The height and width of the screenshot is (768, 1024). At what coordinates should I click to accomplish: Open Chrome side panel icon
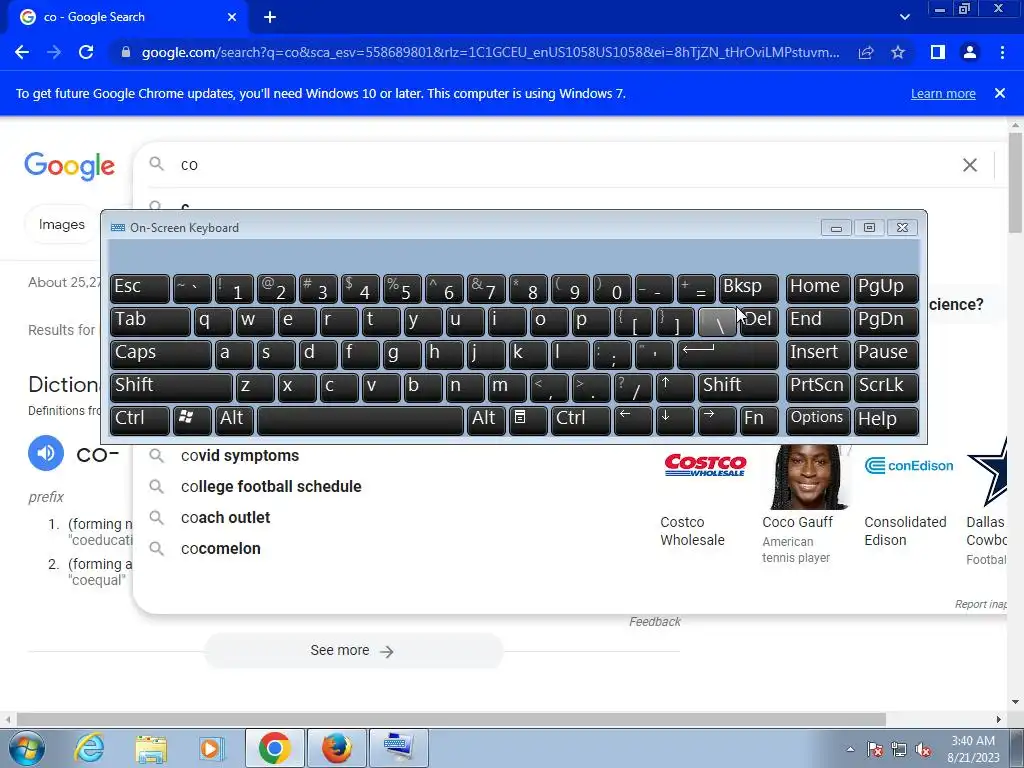click(938, 52)
